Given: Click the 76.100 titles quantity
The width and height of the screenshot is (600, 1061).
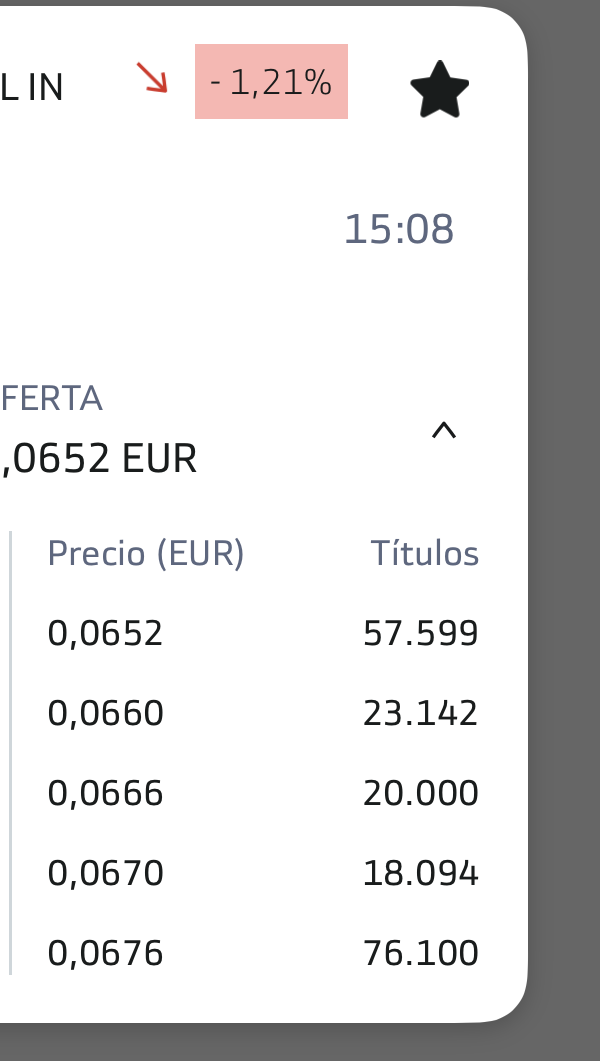Looking at the screenshot, I should (421, 953).
